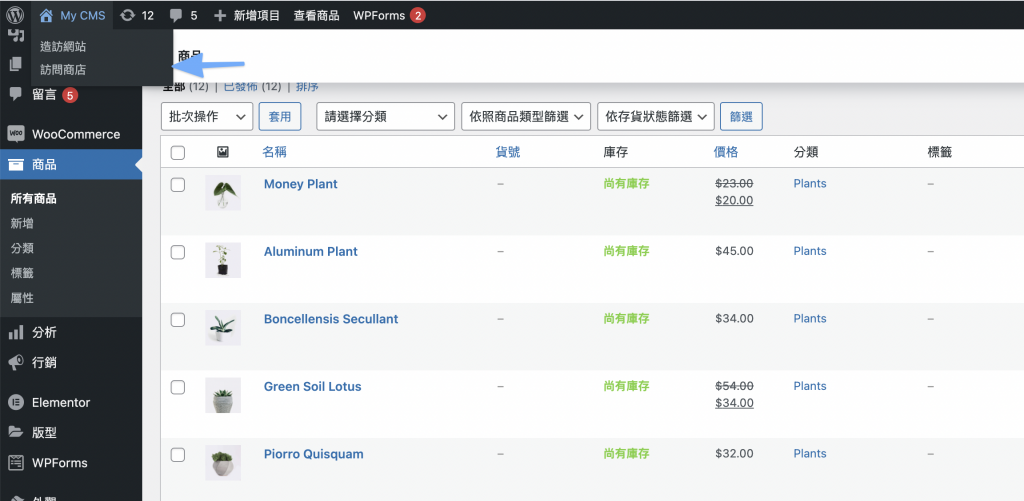Sort by the 價格 column header
The width and height of the screenshot is (1024, 501).
pyautogui.click(x=726, y=152)
